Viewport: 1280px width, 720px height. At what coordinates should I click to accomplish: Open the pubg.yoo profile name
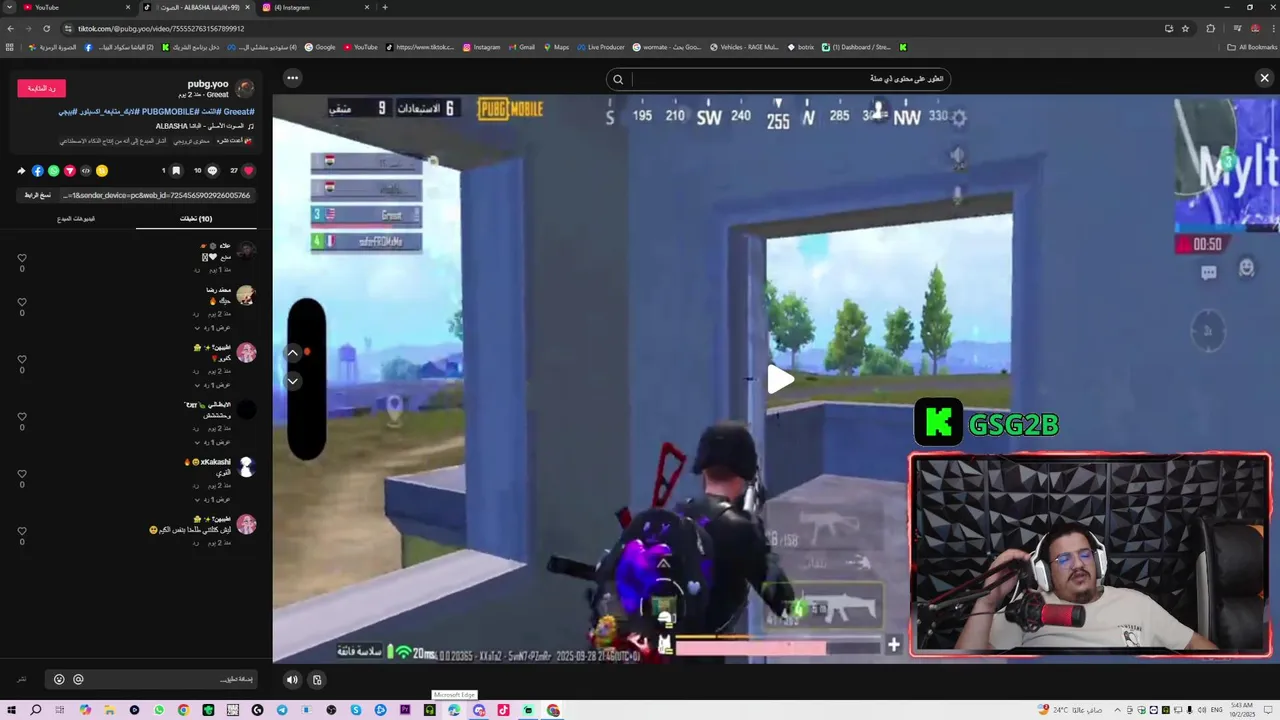[208, 84]
